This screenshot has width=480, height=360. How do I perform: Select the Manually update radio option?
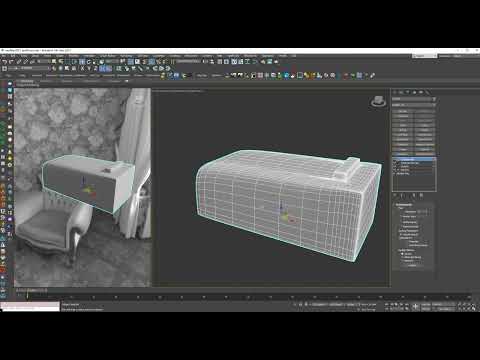402,261
